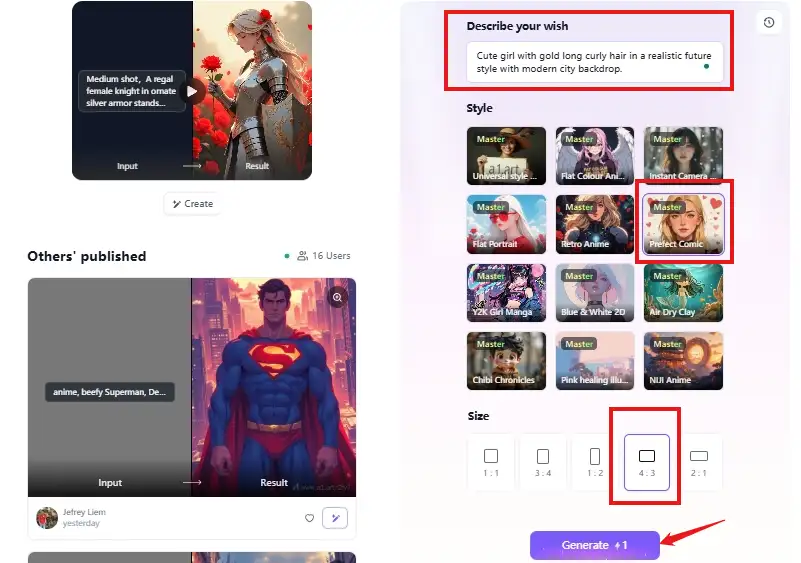The image size is (801, 563).
Task: Zoom into the Superman result image
Action: coord(338,297)
